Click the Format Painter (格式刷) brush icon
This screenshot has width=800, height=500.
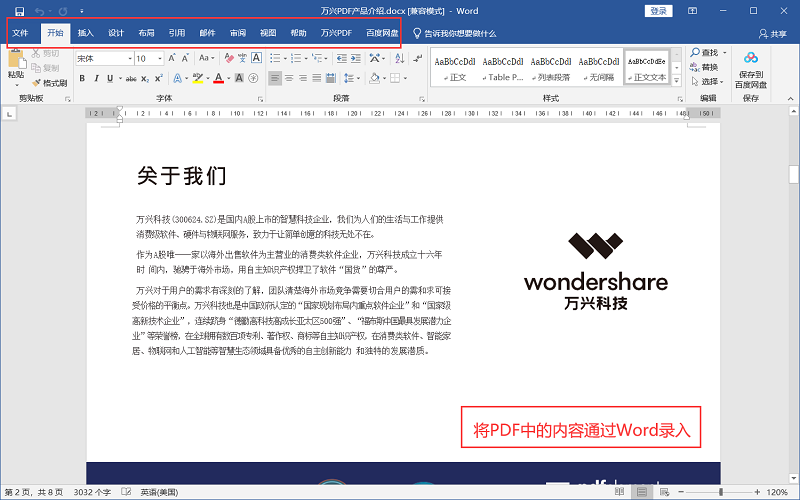click(x=36, y=83)
